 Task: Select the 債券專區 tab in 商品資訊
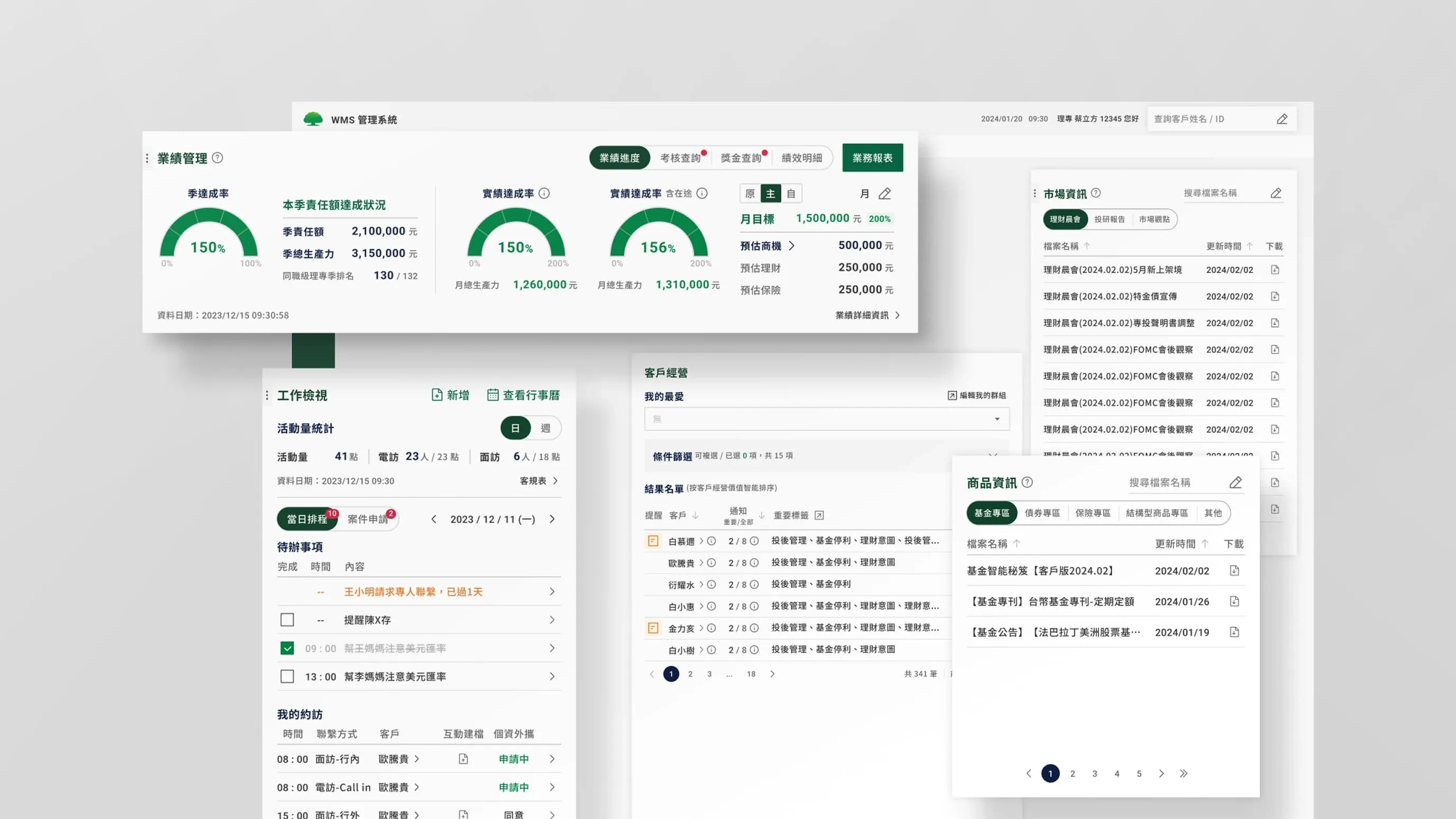click(x=1042, y=513)
